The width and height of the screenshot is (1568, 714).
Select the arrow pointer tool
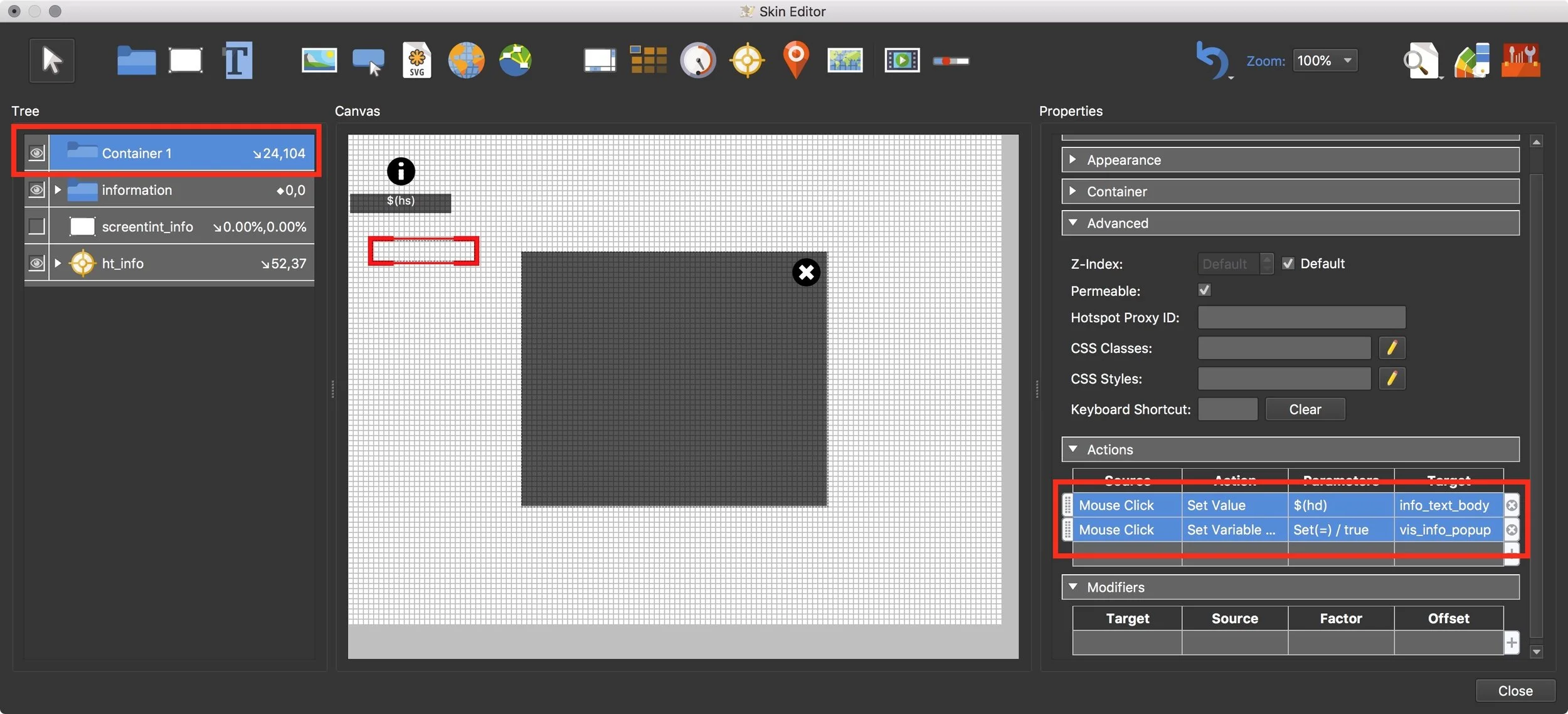[51, 61]
